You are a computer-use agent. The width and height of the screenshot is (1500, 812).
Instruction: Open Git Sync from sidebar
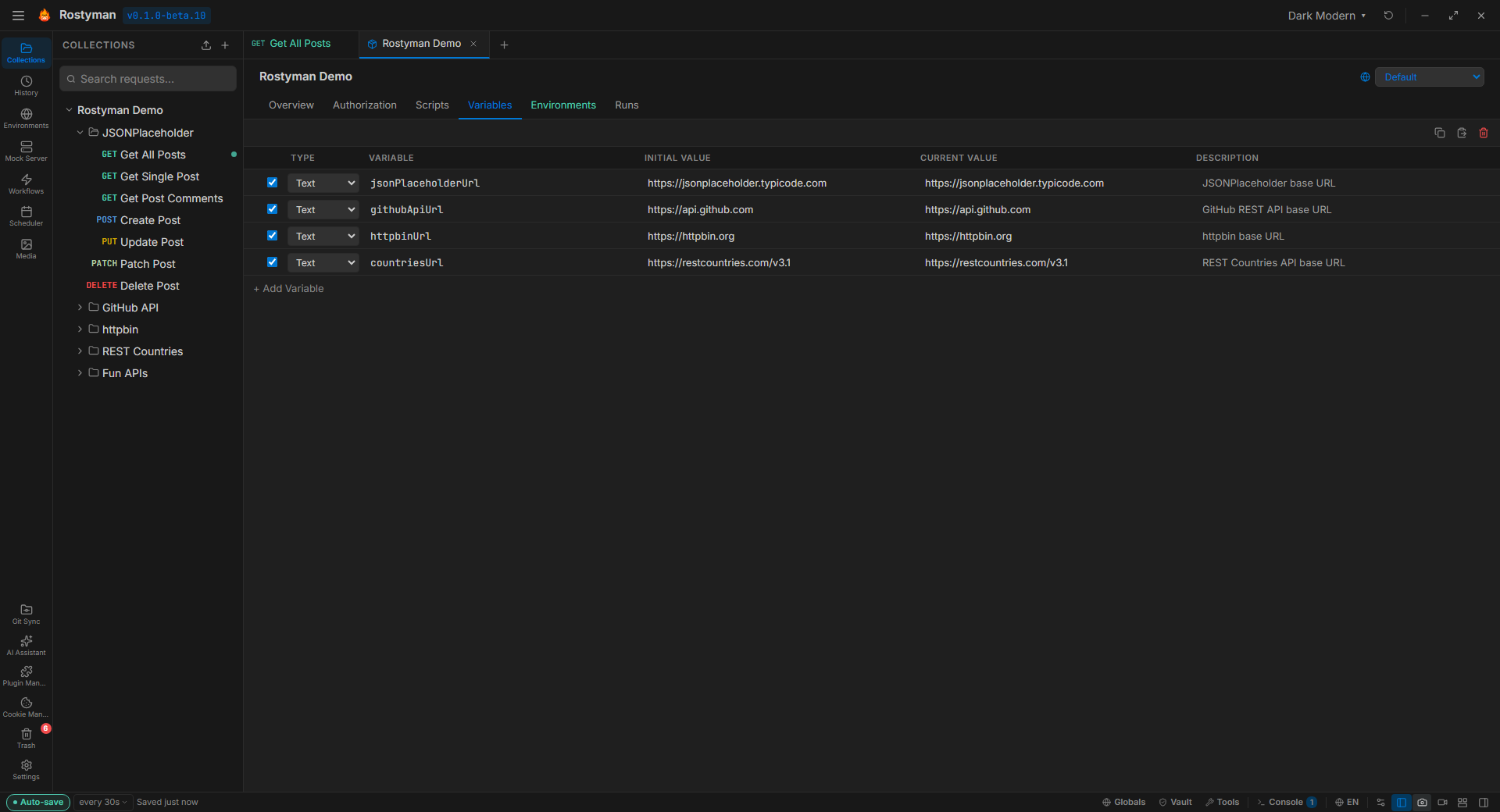pyautogui.click(x=26, y=614)
